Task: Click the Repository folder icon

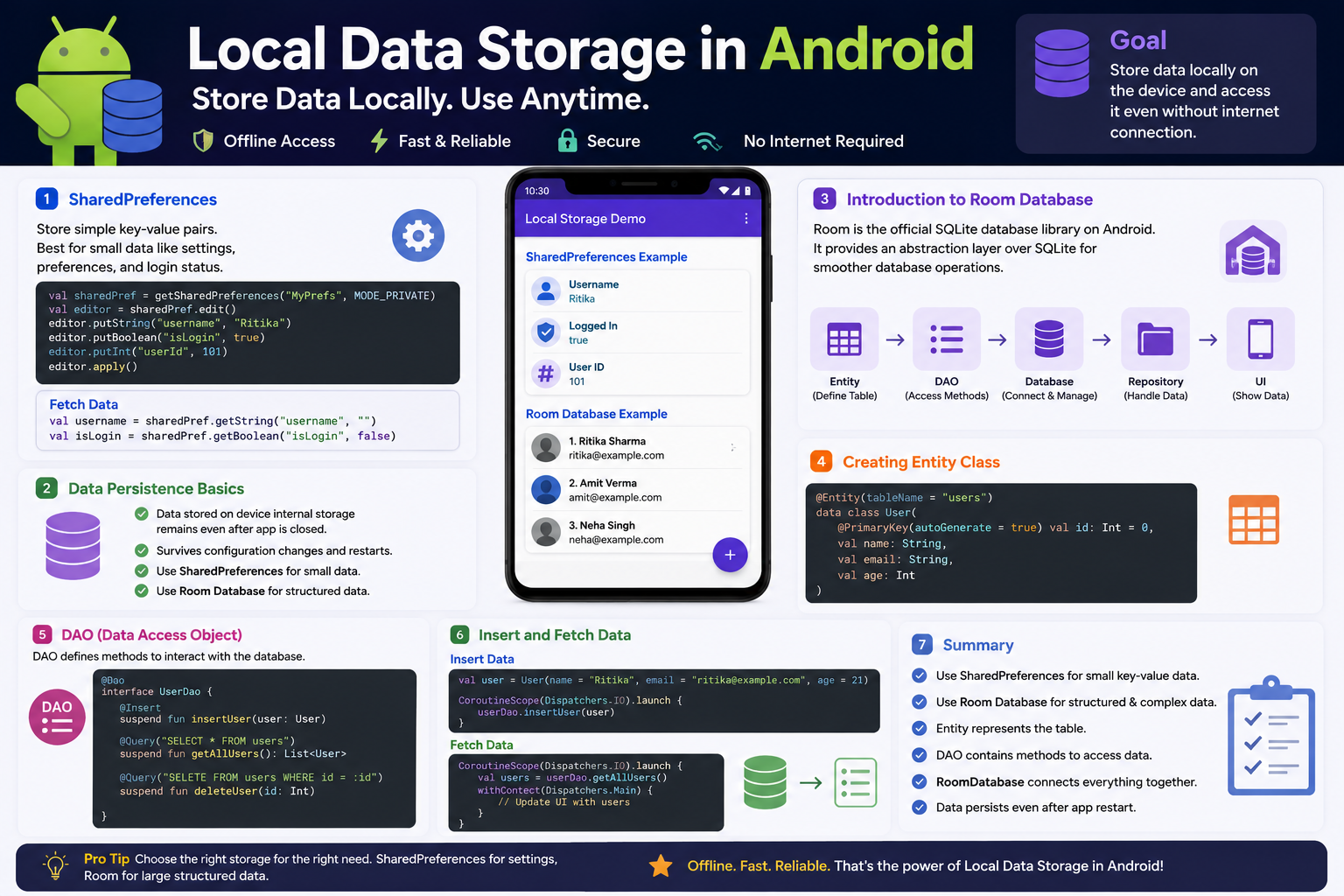Action: 1155,339
